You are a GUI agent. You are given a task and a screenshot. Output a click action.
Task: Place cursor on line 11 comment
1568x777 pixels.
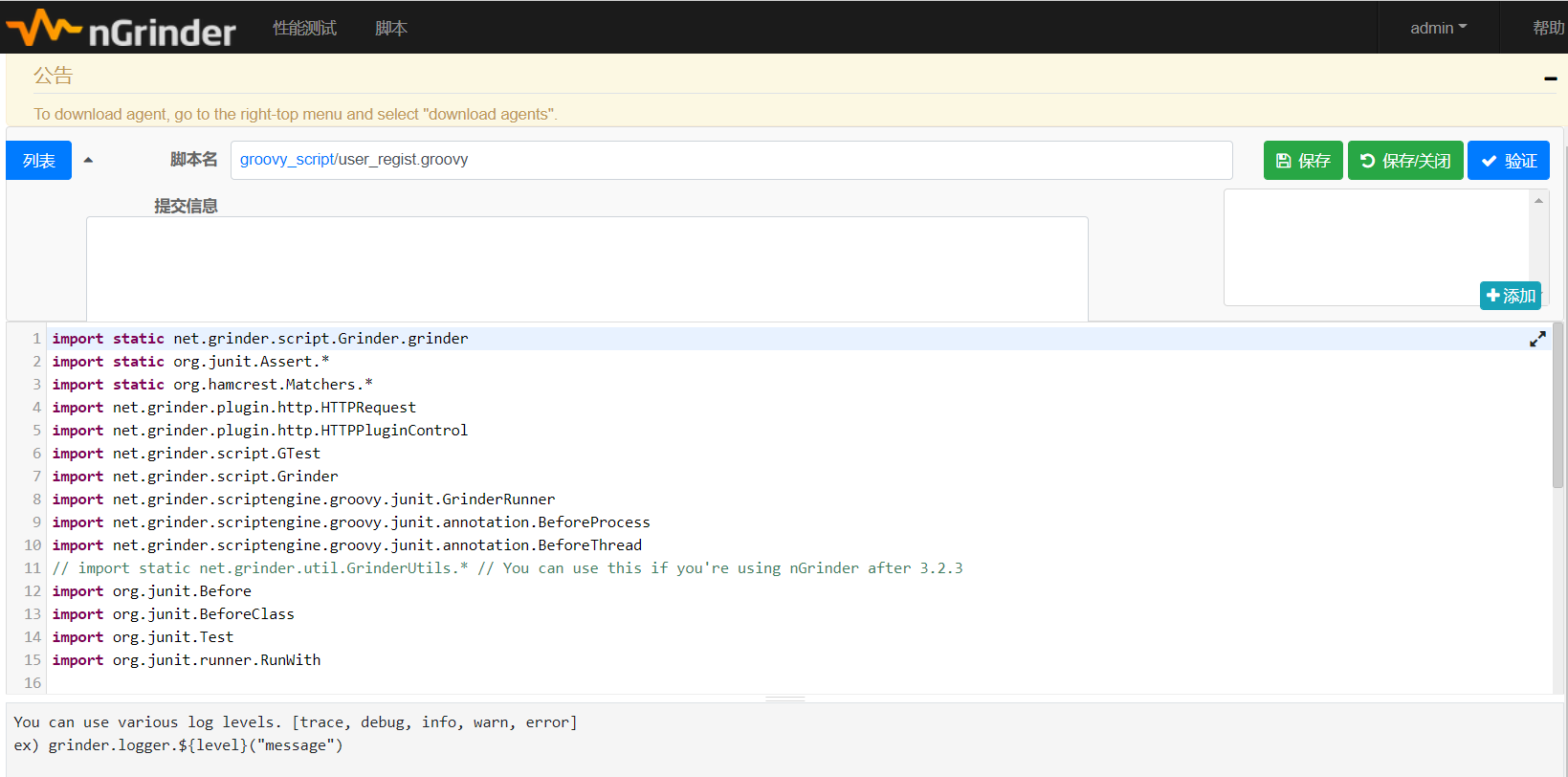click(507, 568)
